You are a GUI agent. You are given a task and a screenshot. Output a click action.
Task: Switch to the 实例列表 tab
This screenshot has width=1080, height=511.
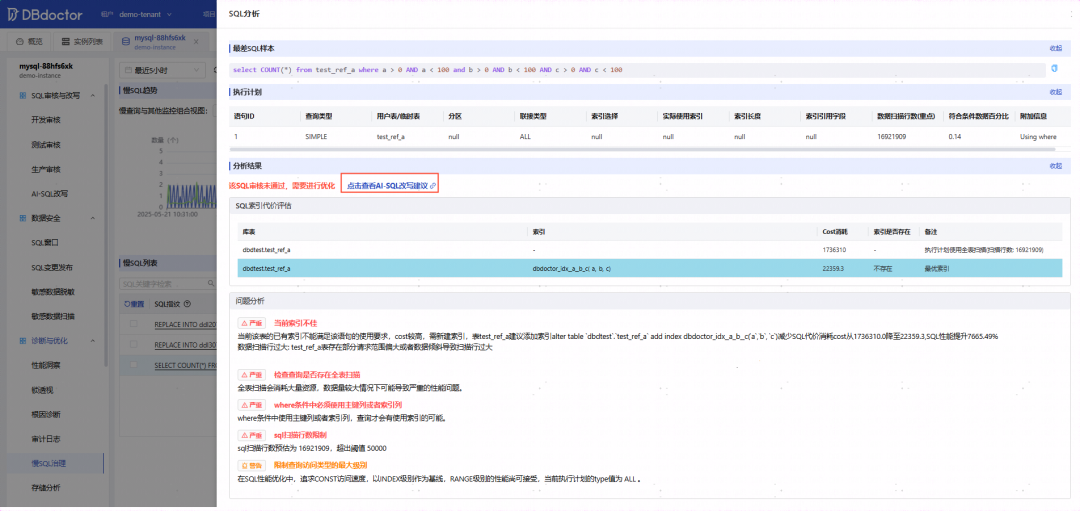pos(82,42)
